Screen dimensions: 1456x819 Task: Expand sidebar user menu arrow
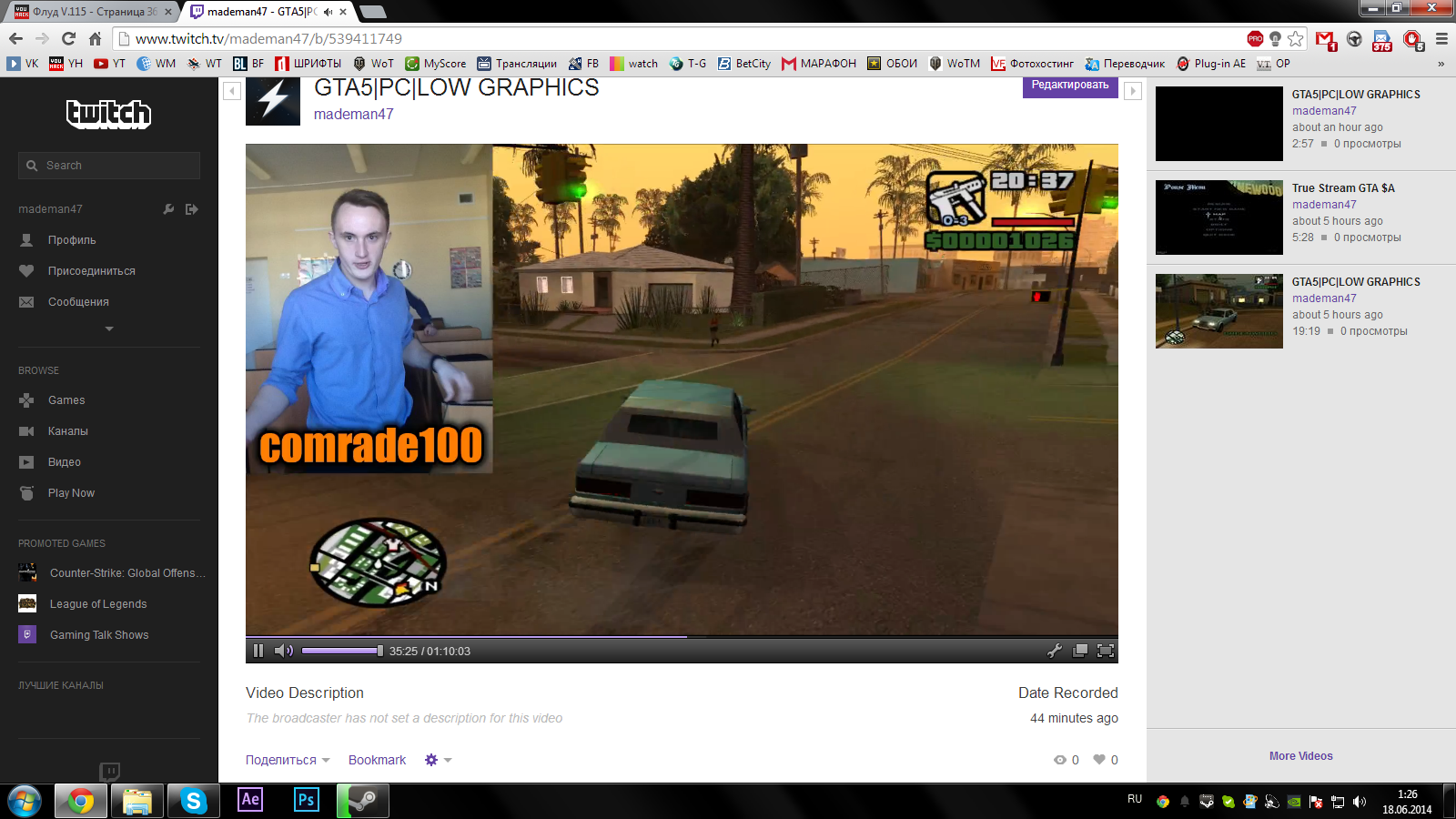point(109,329)
